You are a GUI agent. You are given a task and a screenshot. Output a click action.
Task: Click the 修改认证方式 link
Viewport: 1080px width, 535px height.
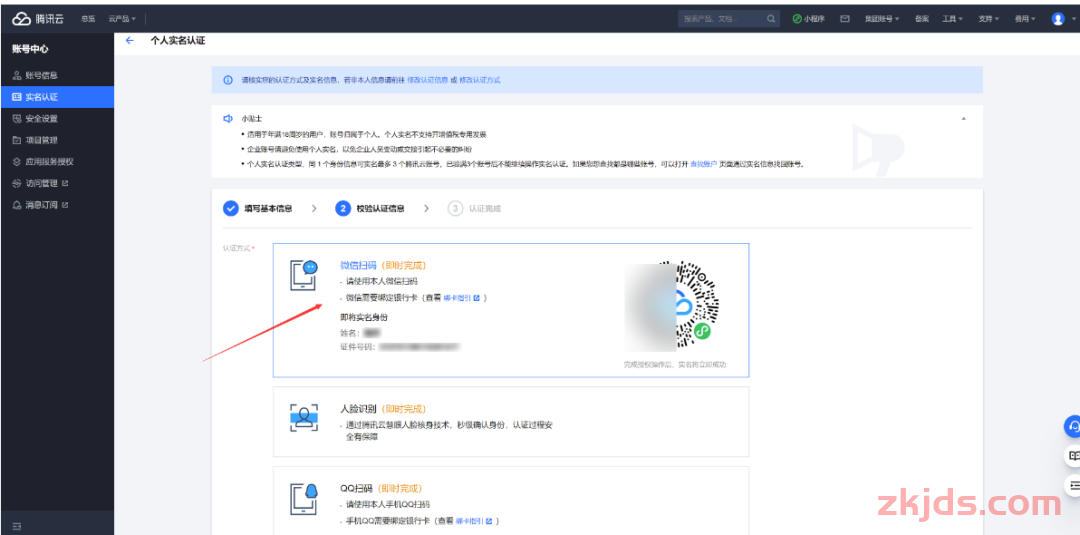[480, 80]
